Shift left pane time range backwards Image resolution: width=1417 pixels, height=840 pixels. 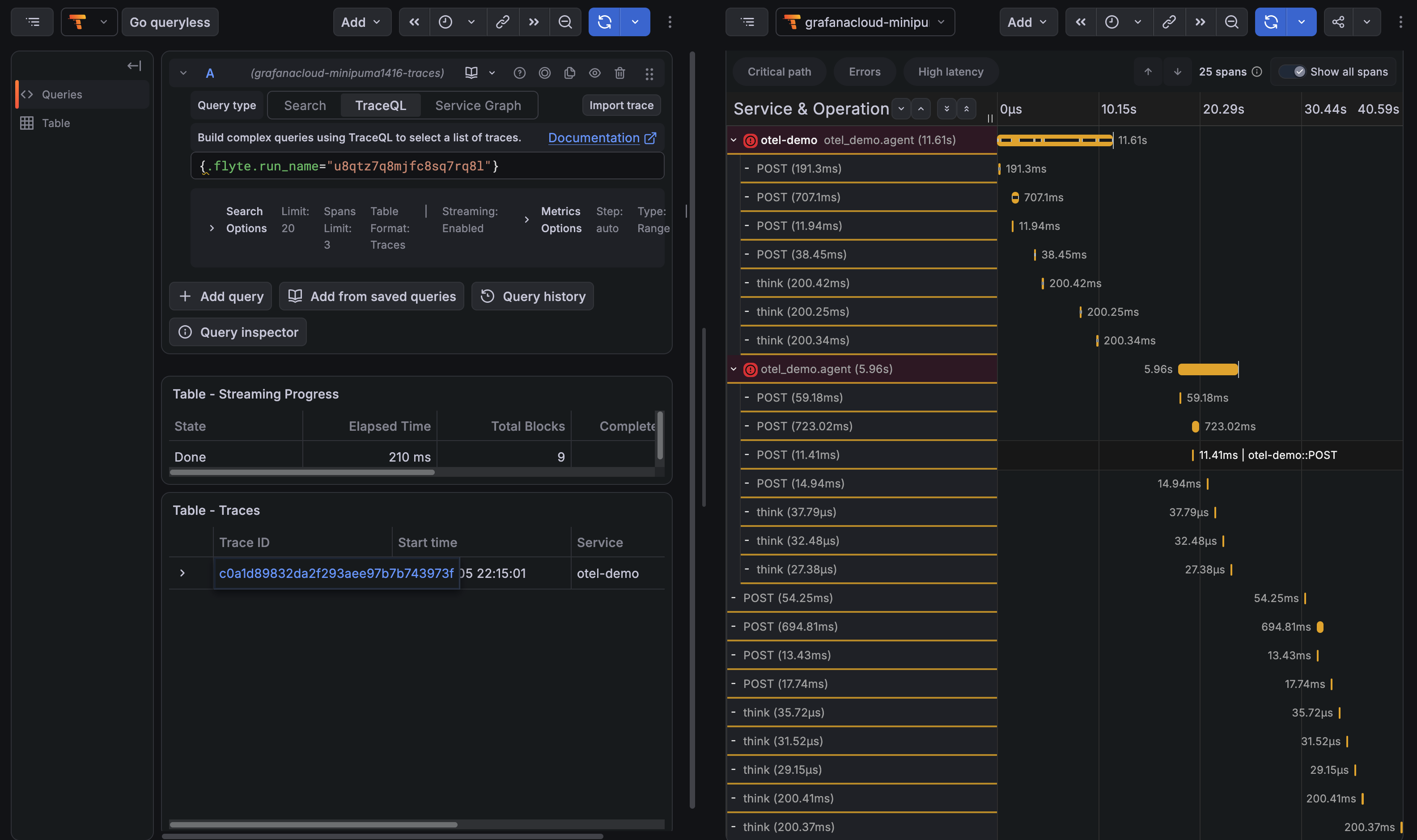[x=414, y=22]
